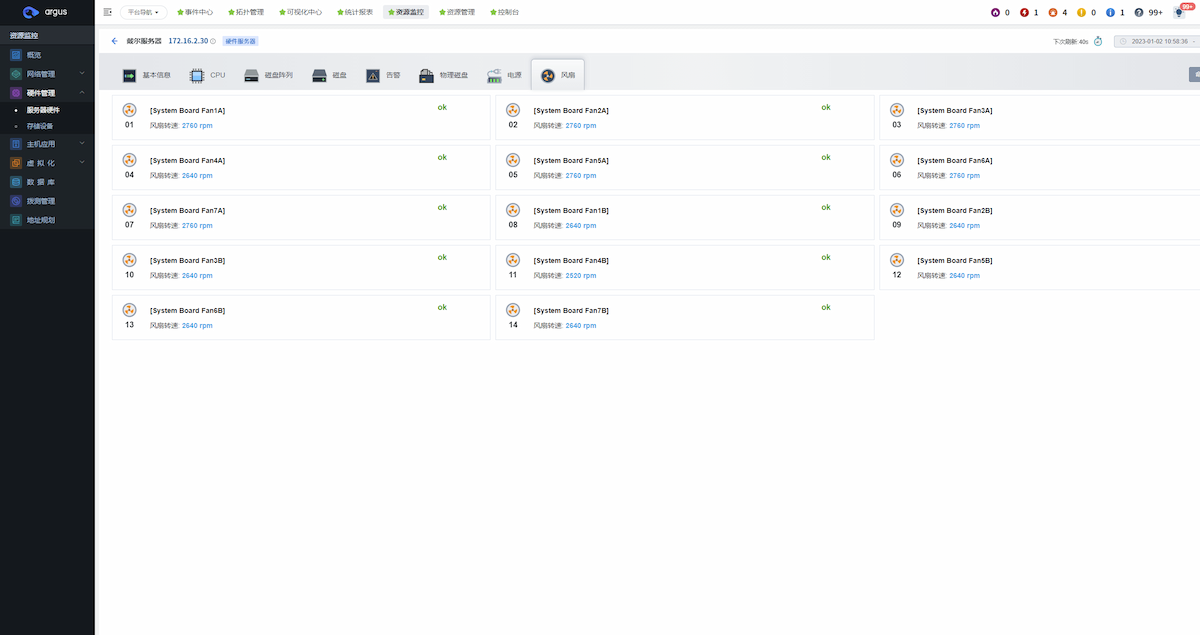Click the info icon next to 172.16.2.30

coord(213,41)
